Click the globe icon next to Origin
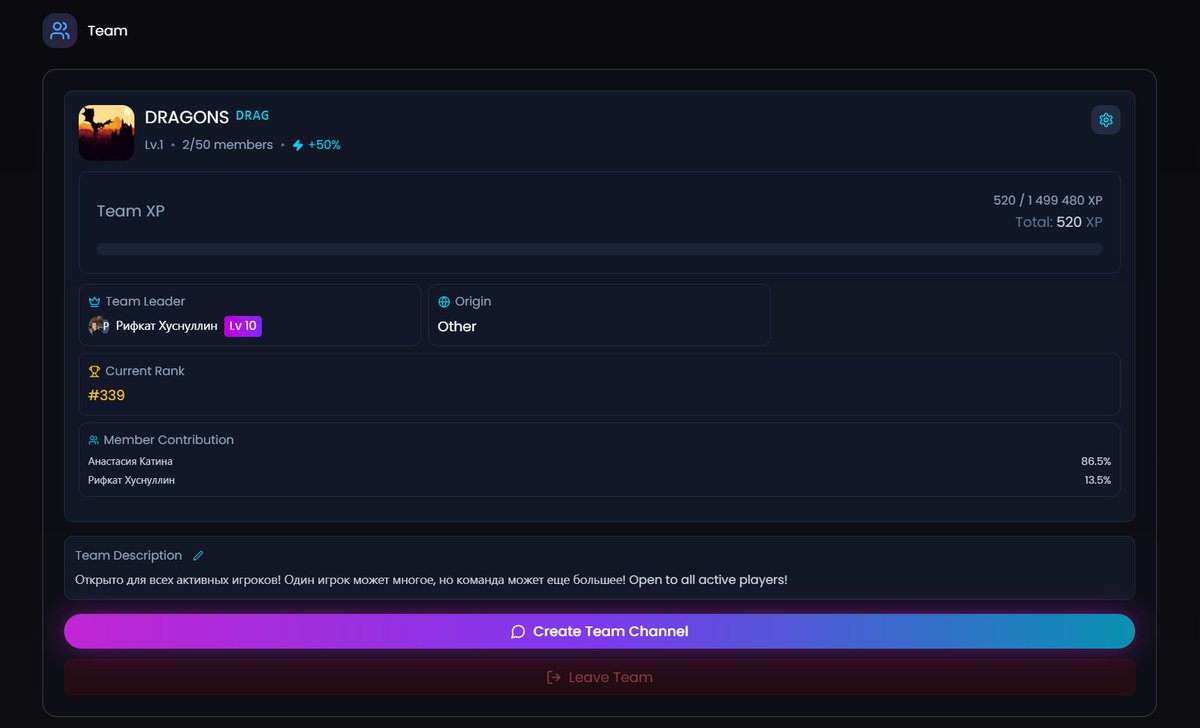The width and height of the screenshot is (1200, 728). [444, 301]
